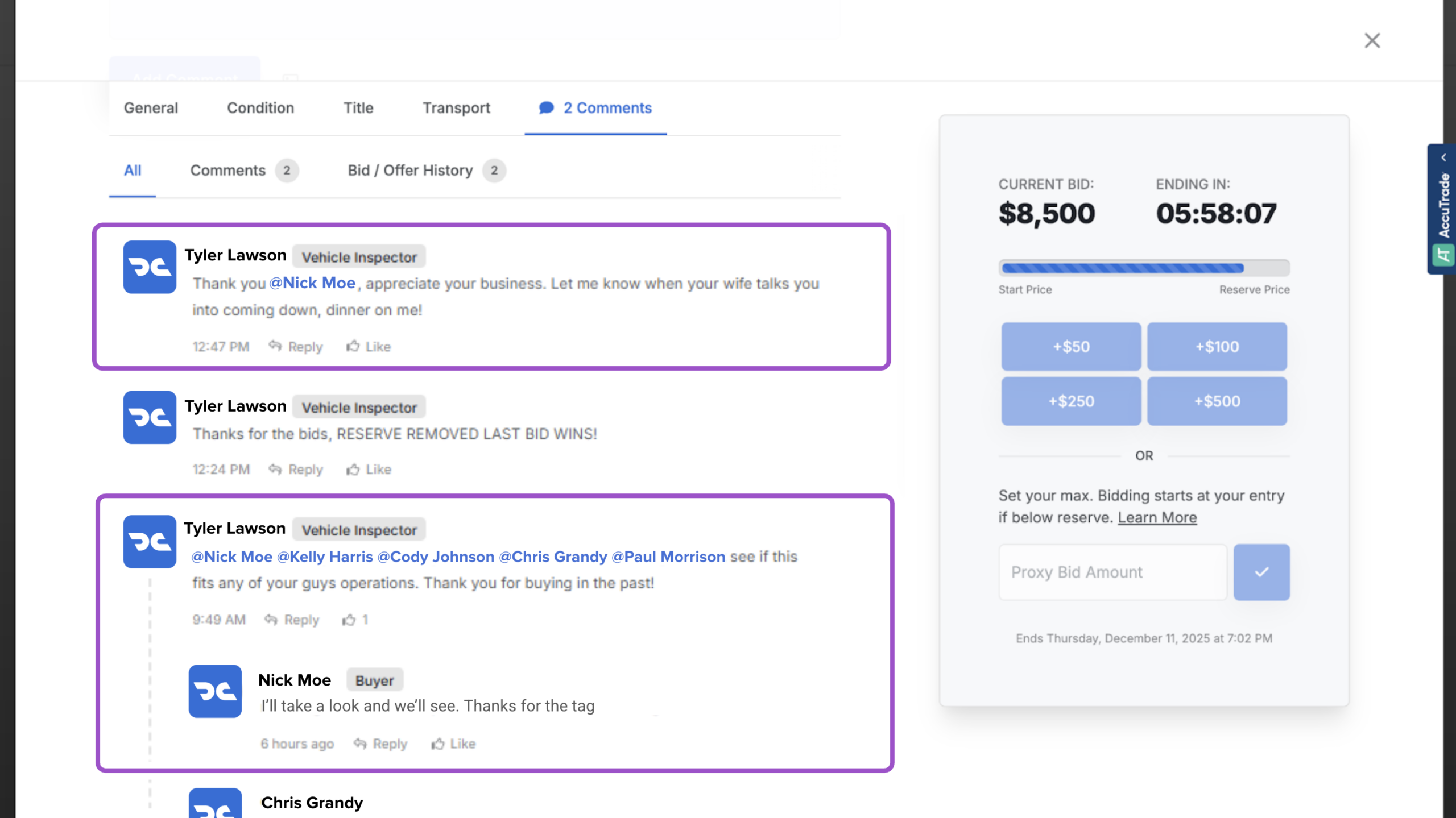Click the reserve price progress bar
This screenshot has width=1456, height=818.
click(1144, 268)
